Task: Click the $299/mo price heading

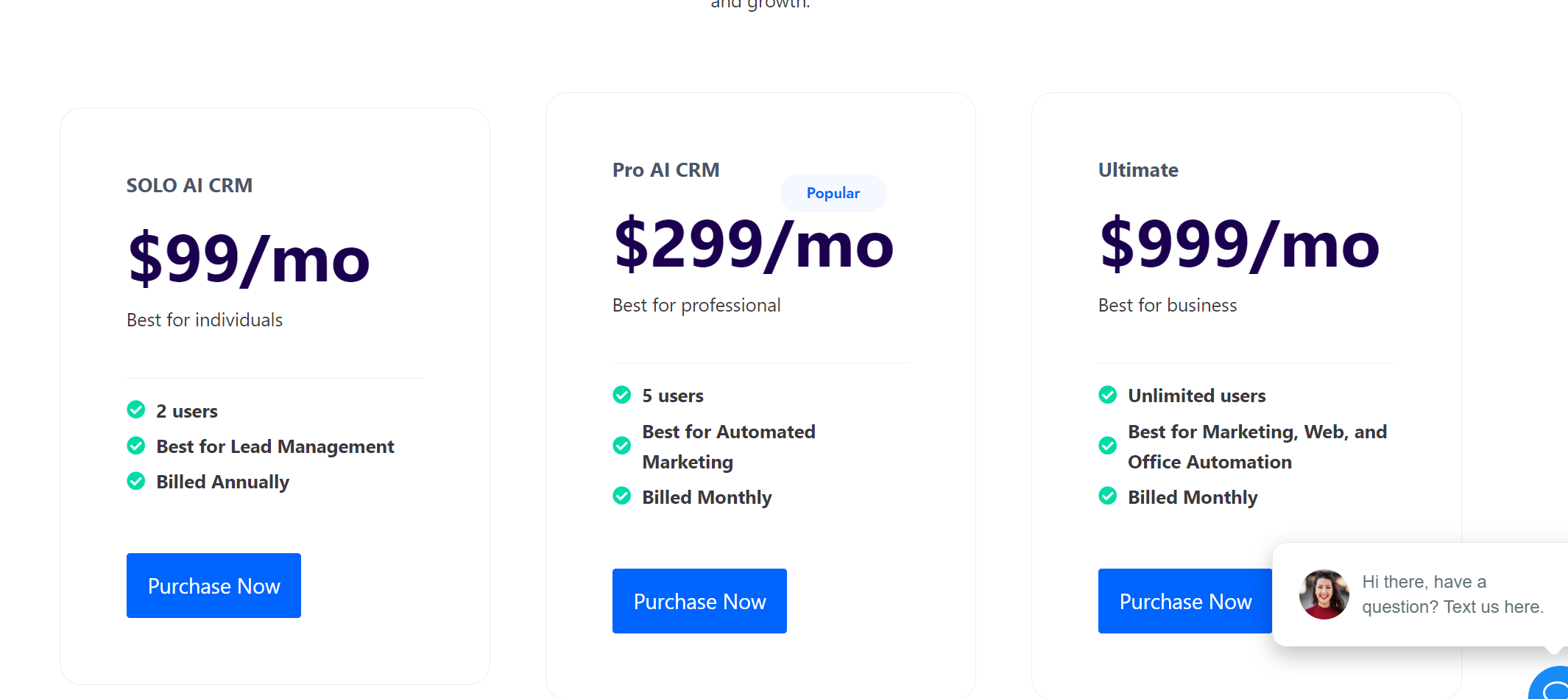Action: click(754, 245)
